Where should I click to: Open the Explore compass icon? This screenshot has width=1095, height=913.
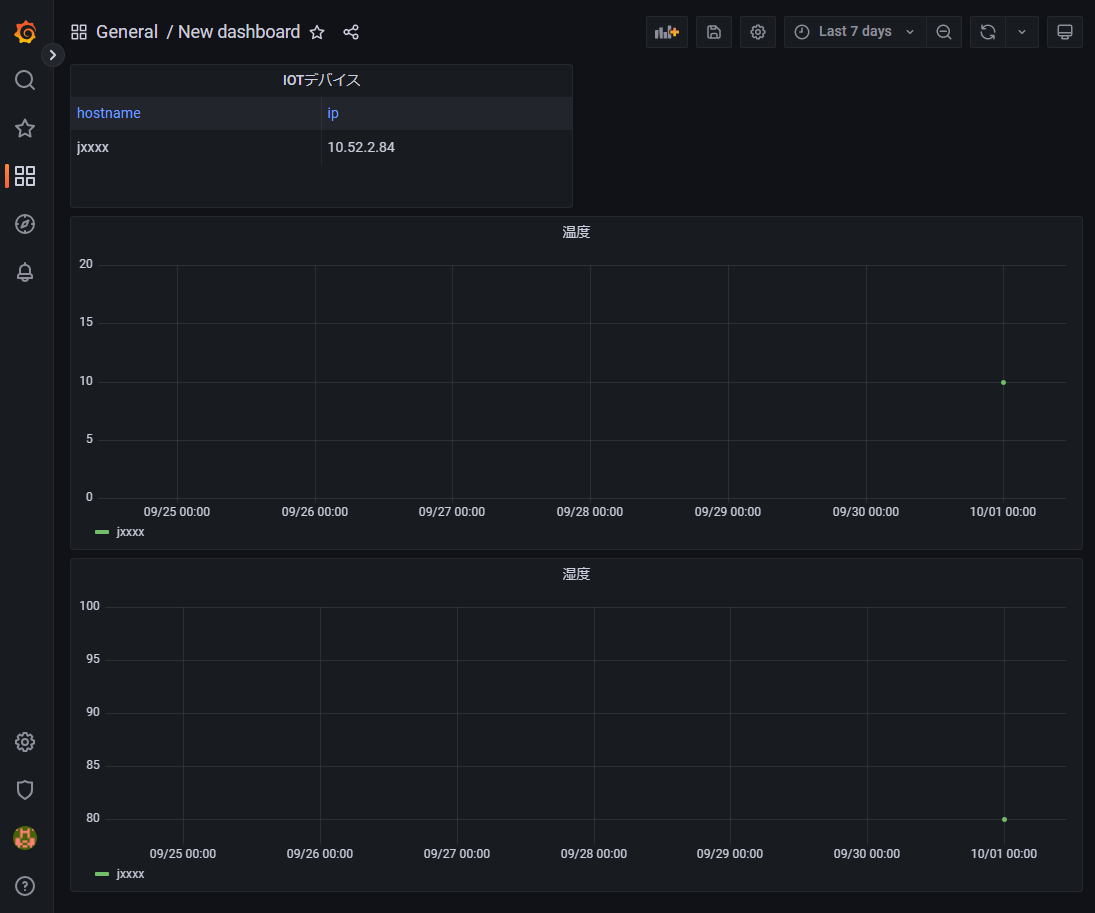(26, 224)
